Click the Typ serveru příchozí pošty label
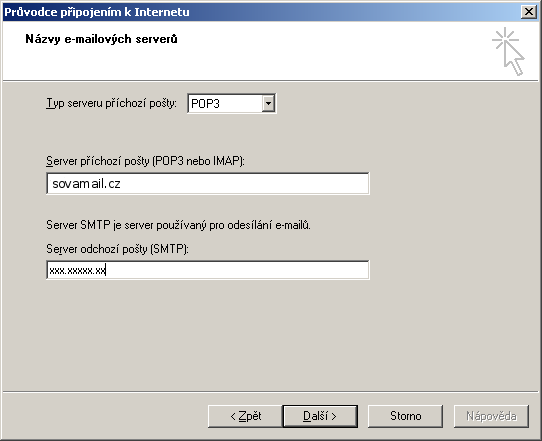Screen dimensions: 542x441 click(111, 103)
